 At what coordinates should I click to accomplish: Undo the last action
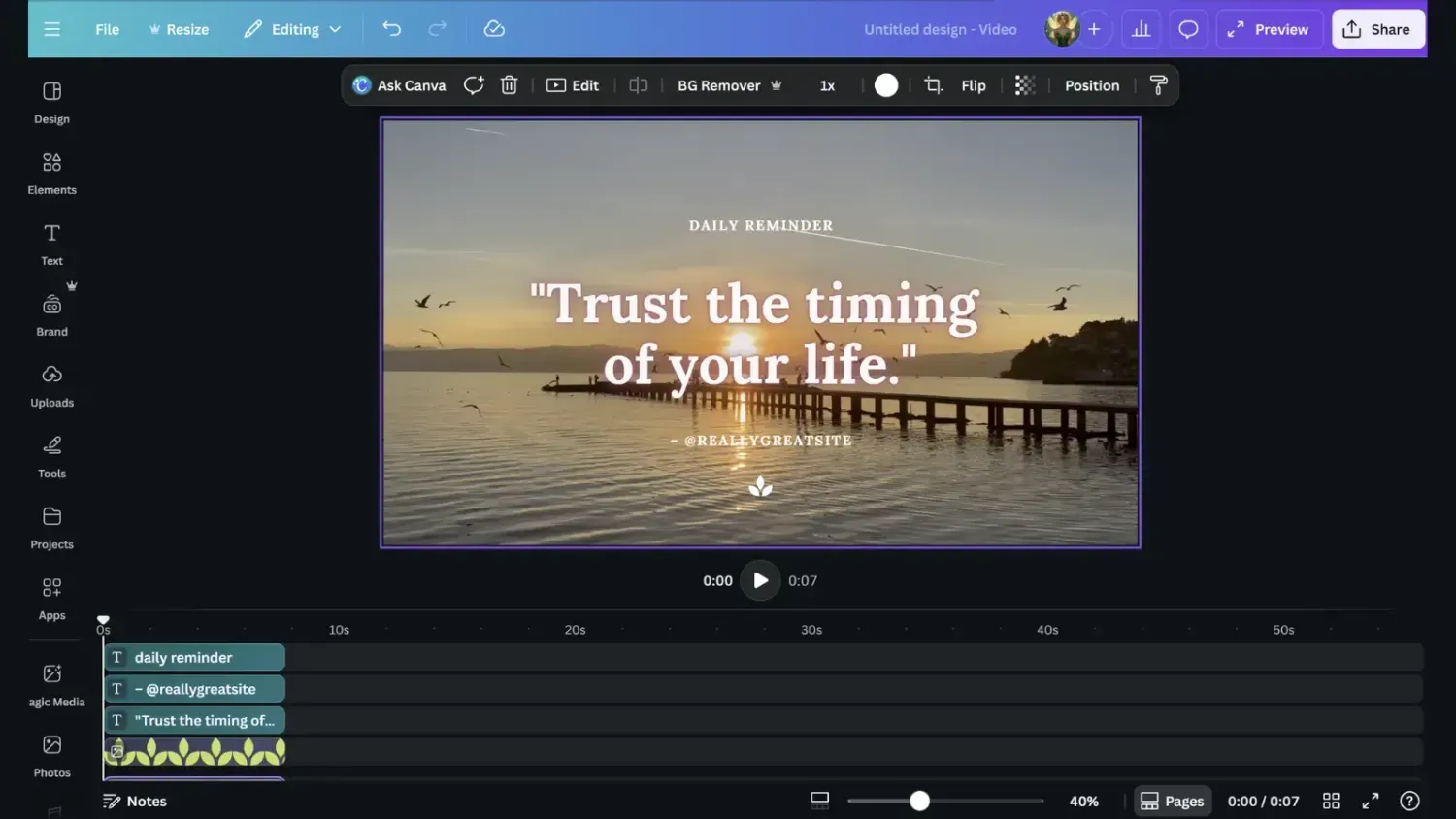(x=391, y=29)
